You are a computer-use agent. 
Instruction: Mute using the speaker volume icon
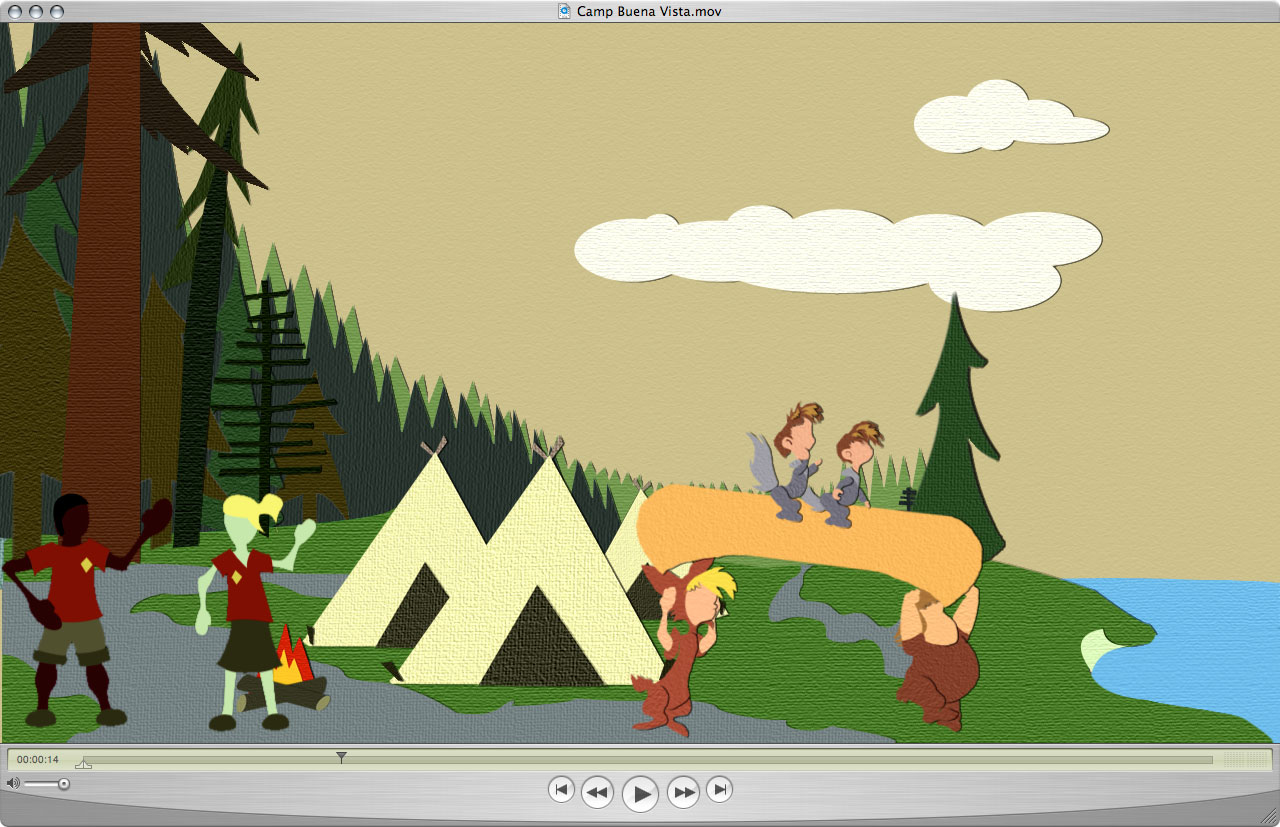point(12,783)
